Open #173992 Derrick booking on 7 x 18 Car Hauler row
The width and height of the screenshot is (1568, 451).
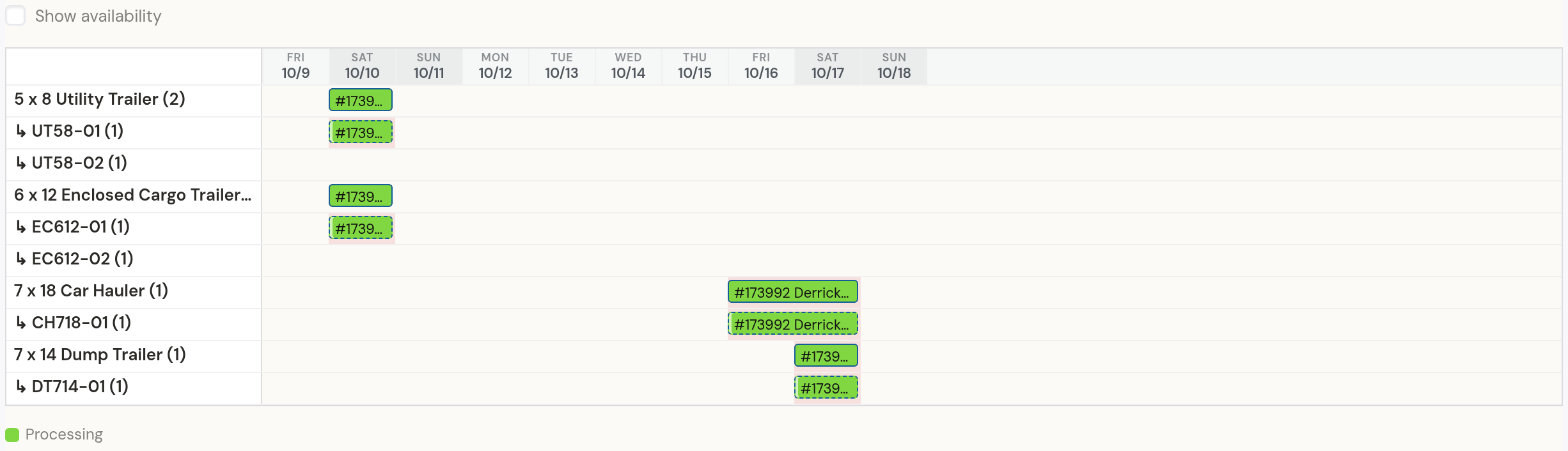coord(793,292)
